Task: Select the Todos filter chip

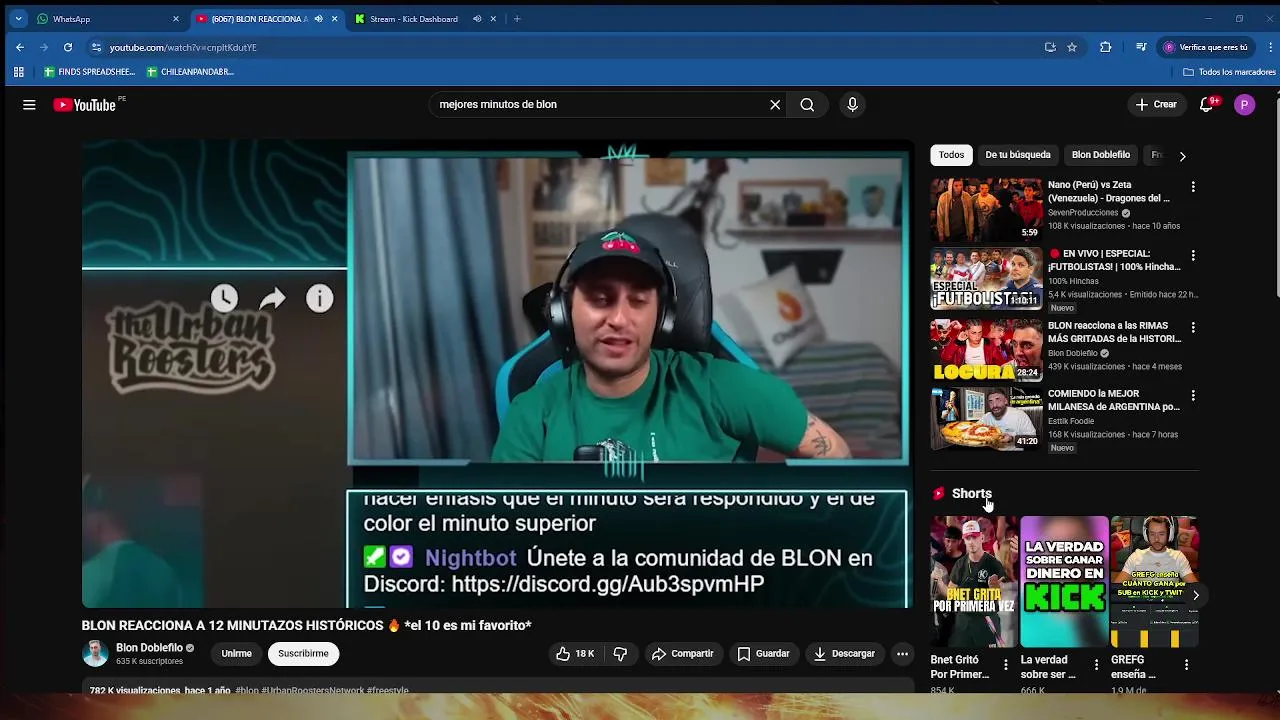Action: [951, 155]
